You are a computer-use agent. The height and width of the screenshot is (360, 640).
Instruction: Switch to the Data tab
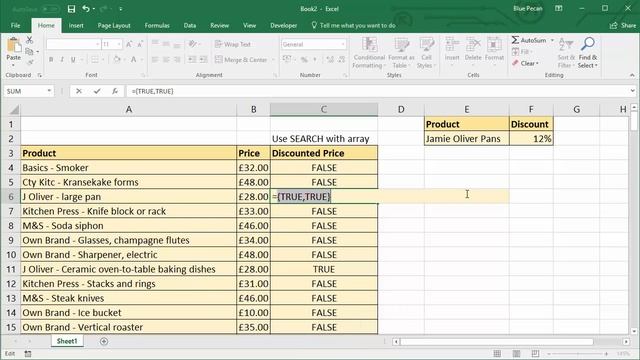pyautogui.click(x=189, y=25)
